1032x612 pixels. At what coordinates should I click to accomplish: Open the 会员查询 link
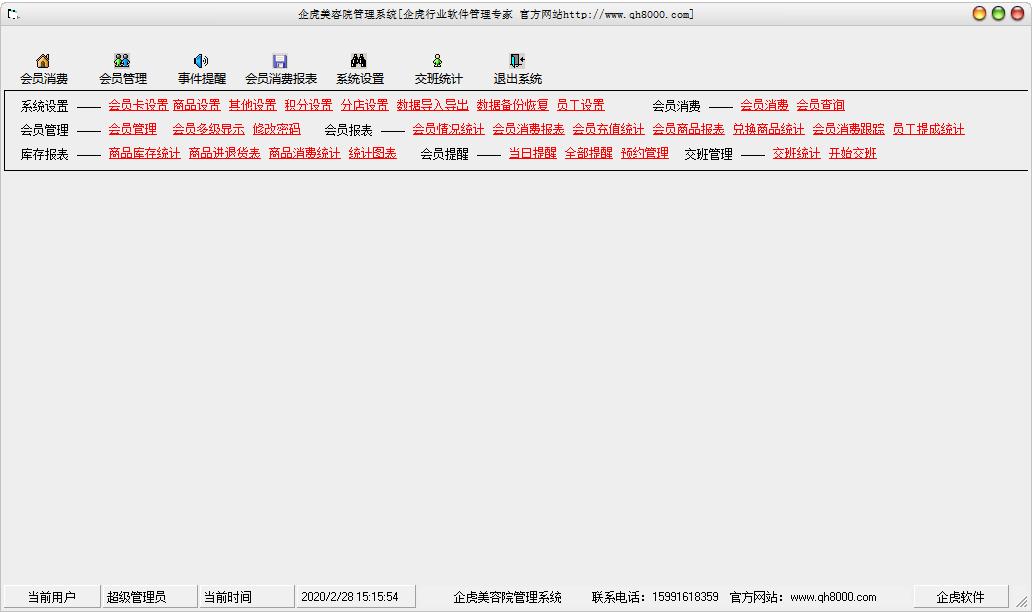821,105
